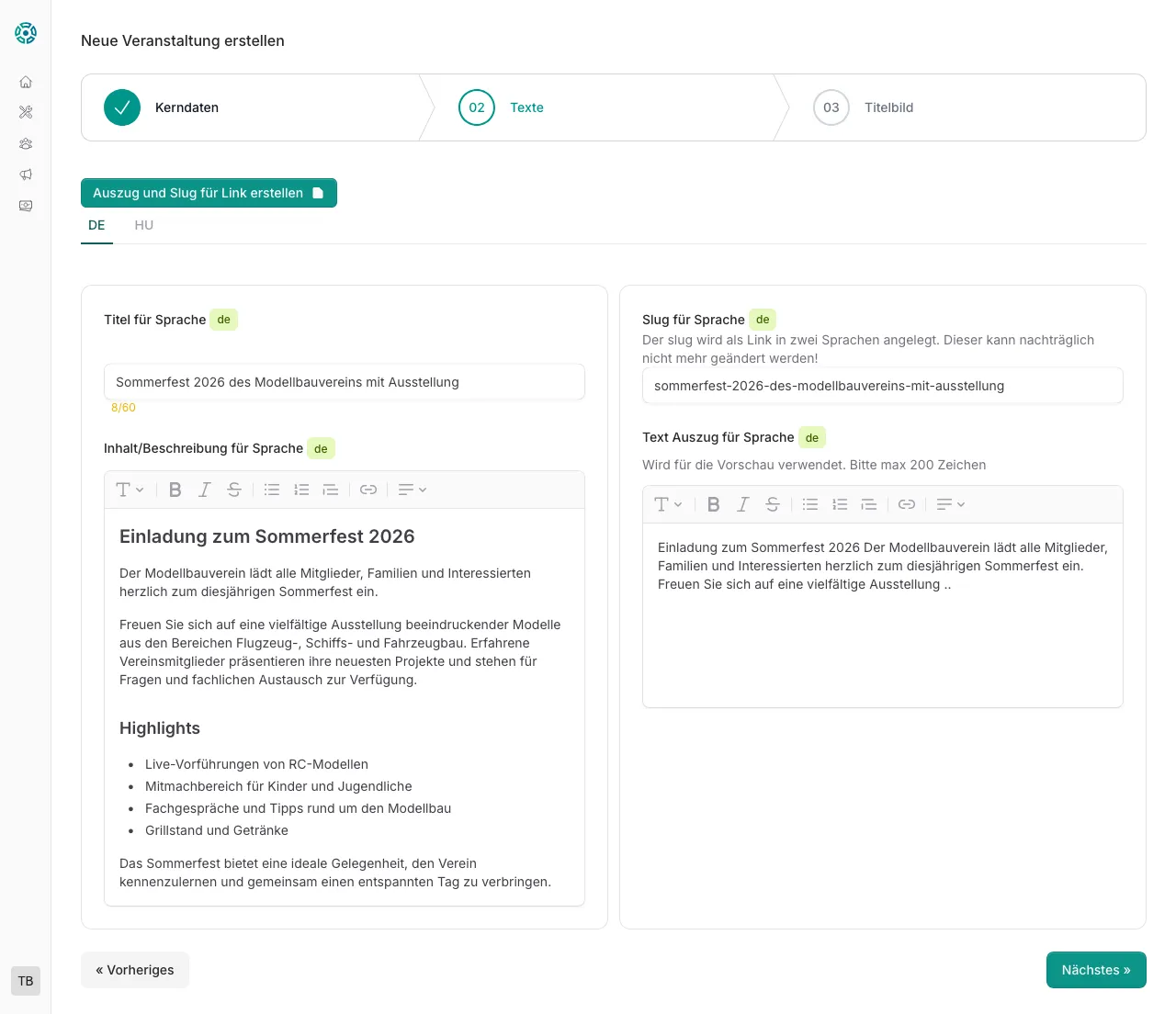Open megaphone icon in the sidebar
Screen dimensions: 1176x1014
(26, 175)
